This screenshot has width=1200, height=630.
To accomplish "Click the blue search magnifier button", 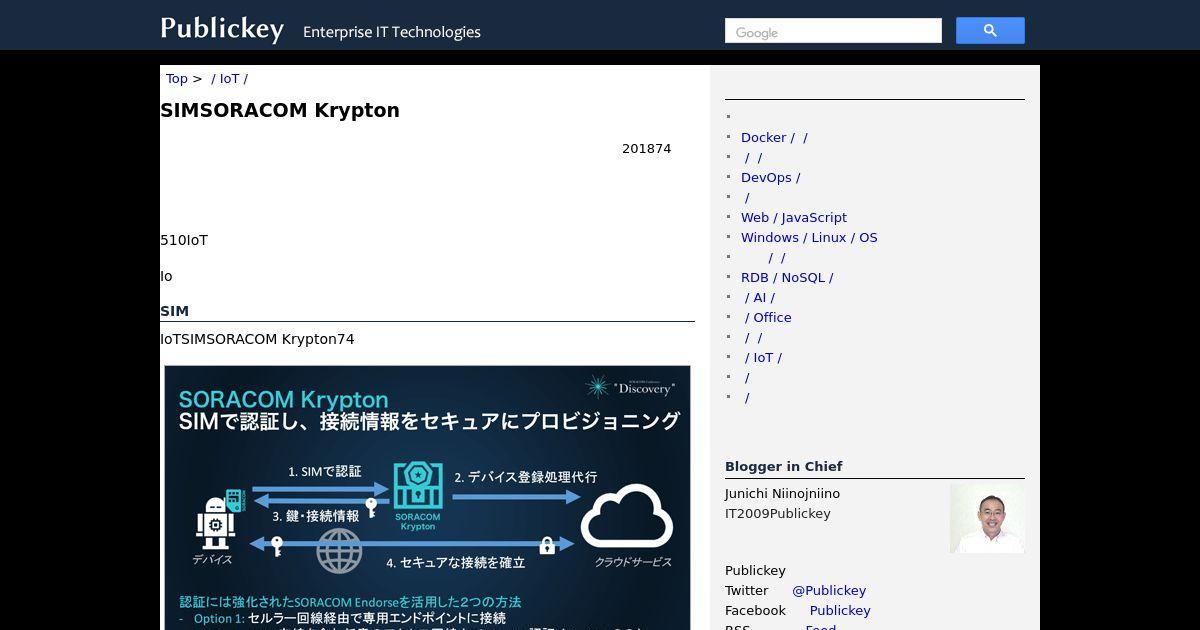I will [990, 31].
